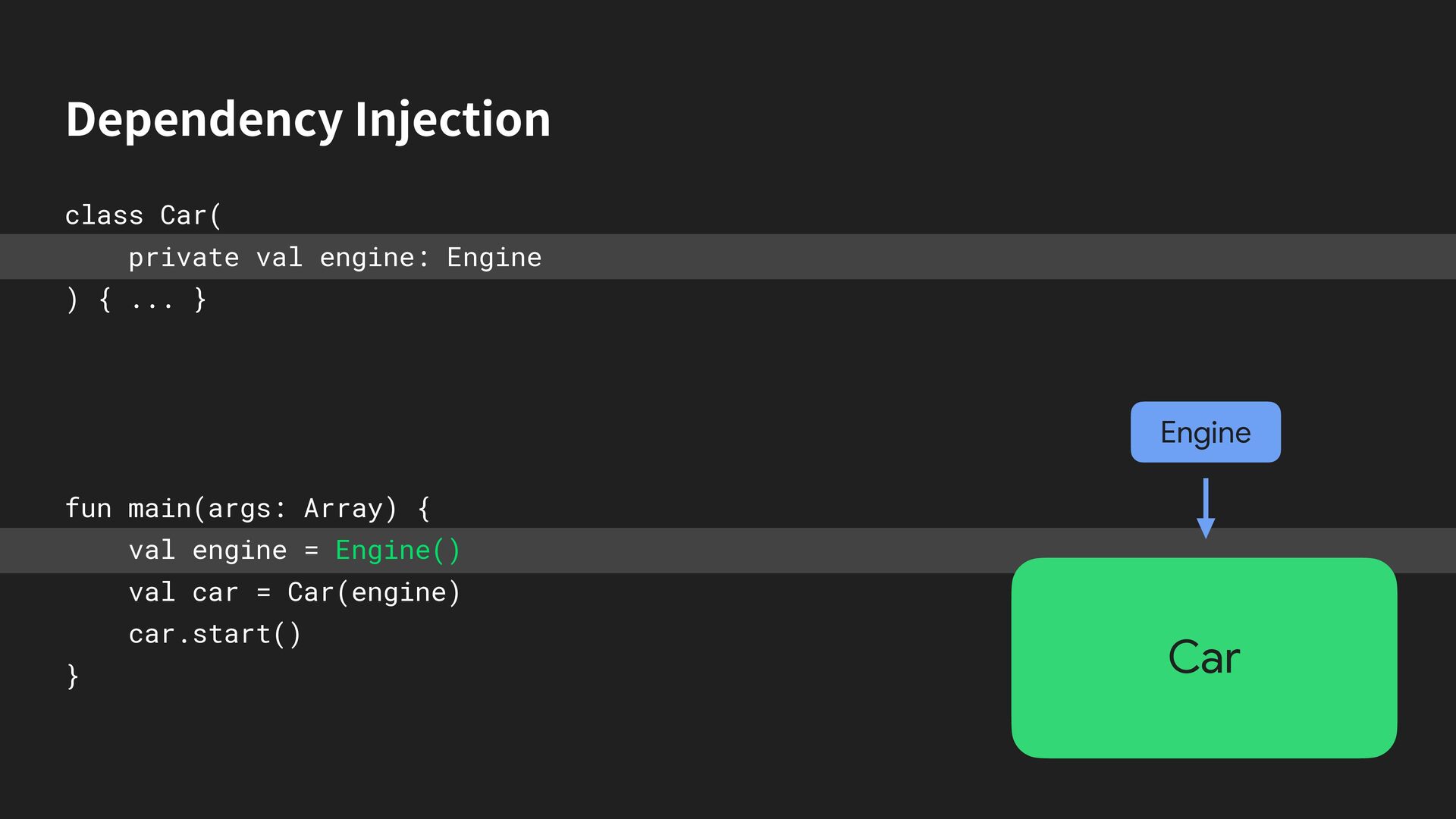Click the "Engine" type after the colon
The image size is (1456, 819).
(x=494, y=259)
